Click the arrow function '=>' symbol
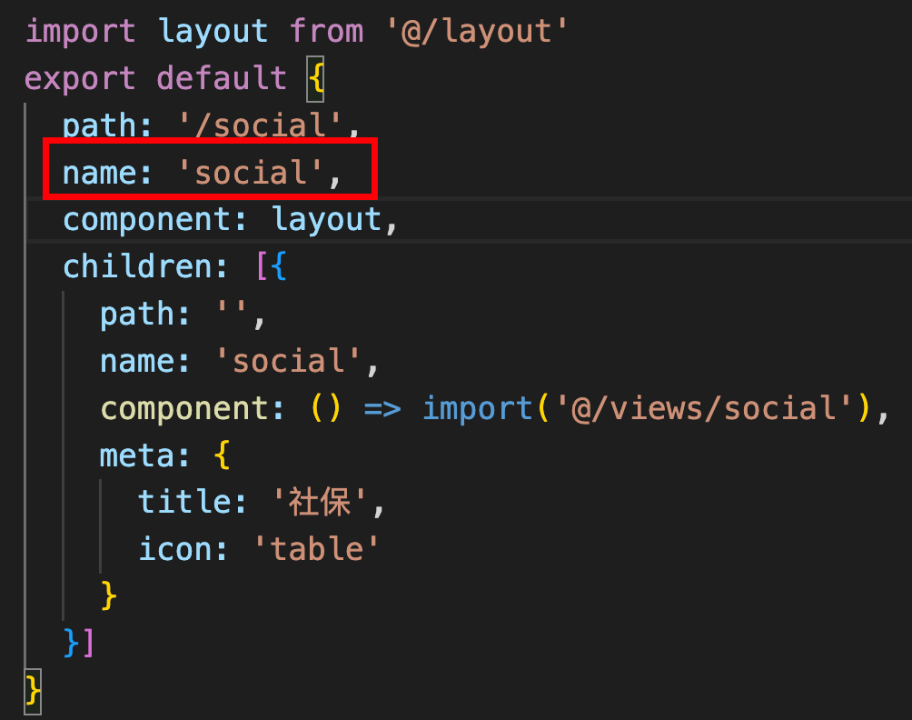 382,408
